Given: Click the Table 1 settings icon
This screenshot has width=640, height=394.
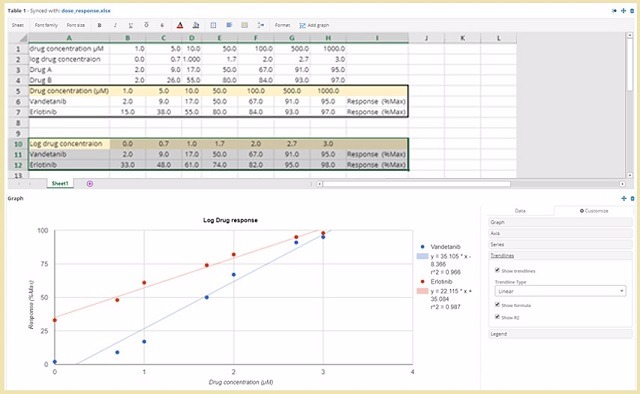Looking at the screenshot, I should [614, 11].
